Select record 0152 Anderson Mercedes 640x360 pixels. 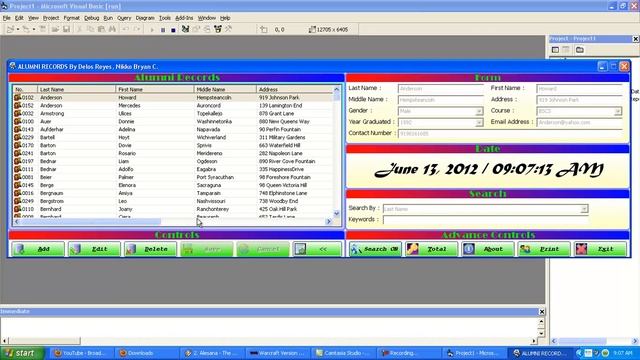click(x=173, y=106)
